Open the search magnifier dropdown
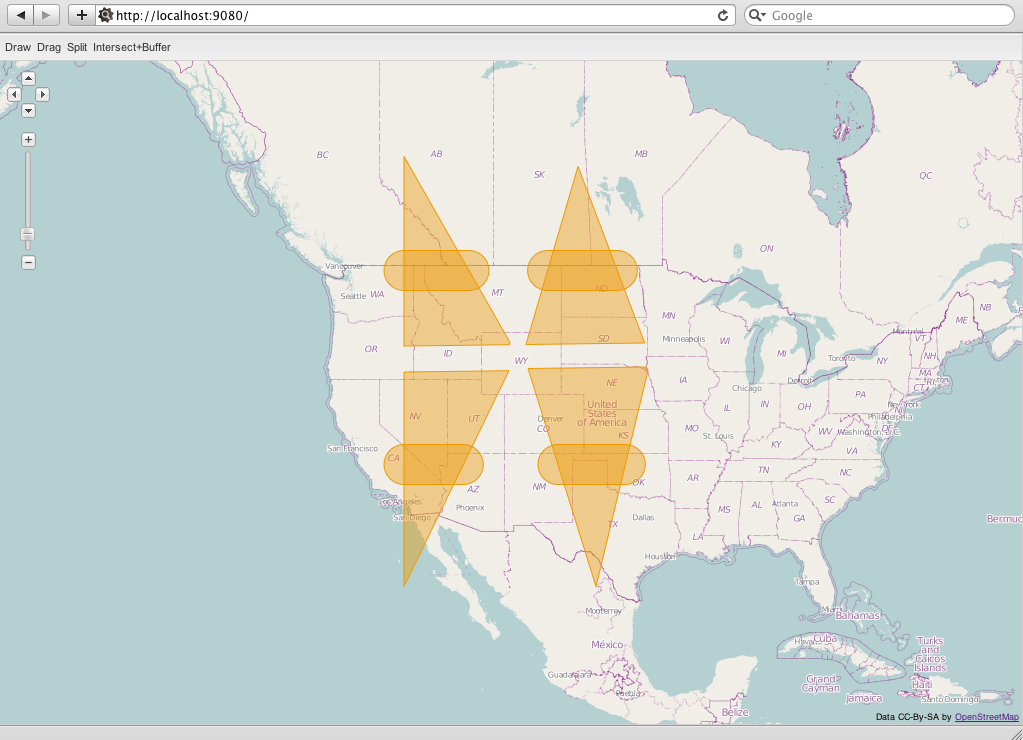This screenshot has width=1023, height=740. [x=757, y=15]
